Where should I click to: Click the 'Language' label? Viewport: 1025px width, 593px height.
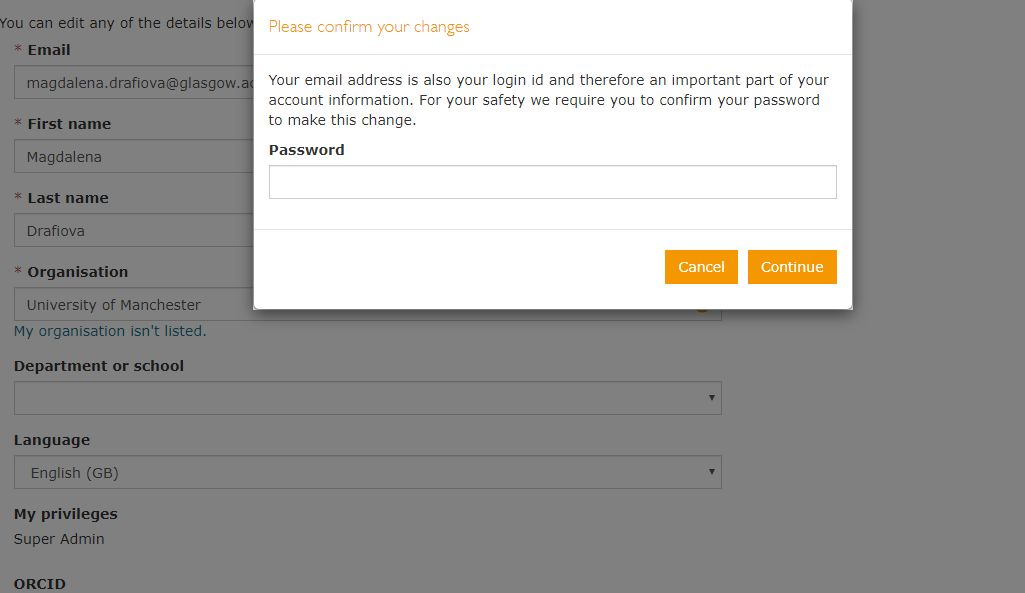(x=52, y=440)
